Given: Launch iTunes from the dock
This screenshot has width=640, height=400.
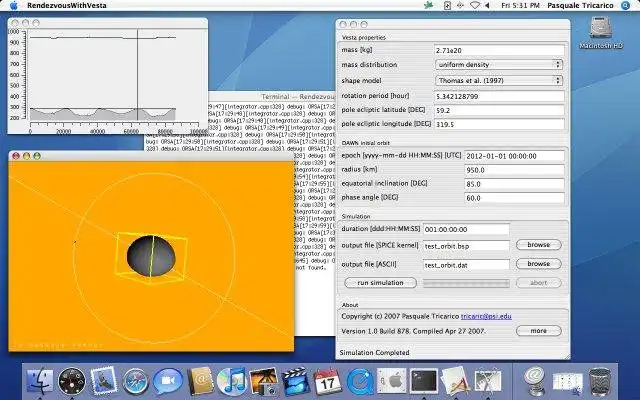Looking at the screenshot, I should pyautogui.click(x=231, y=381).
